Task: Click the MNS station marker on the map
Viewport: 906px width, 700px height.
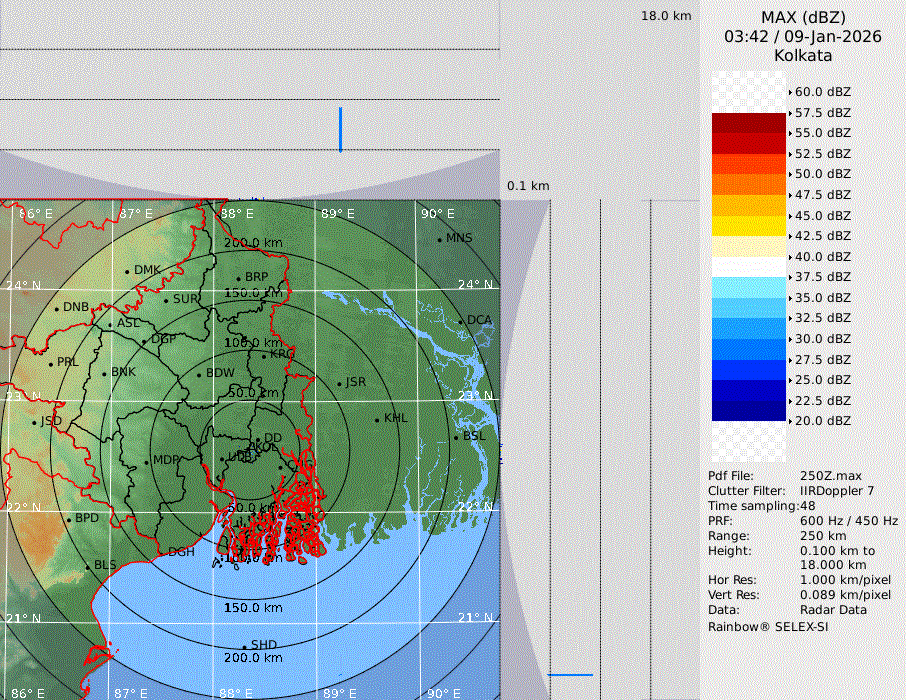Action: pyautogui.click(x=440, y=239)
